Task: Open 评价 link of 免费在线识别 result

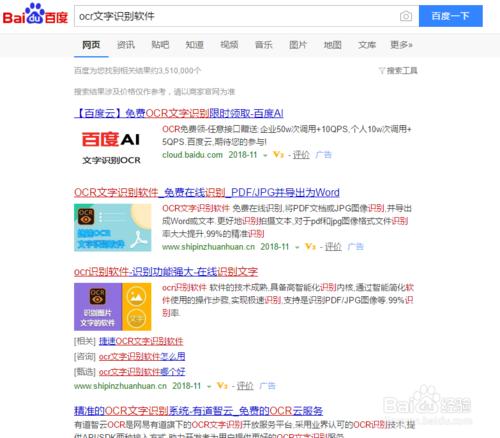Action: (x=333, y=247)
